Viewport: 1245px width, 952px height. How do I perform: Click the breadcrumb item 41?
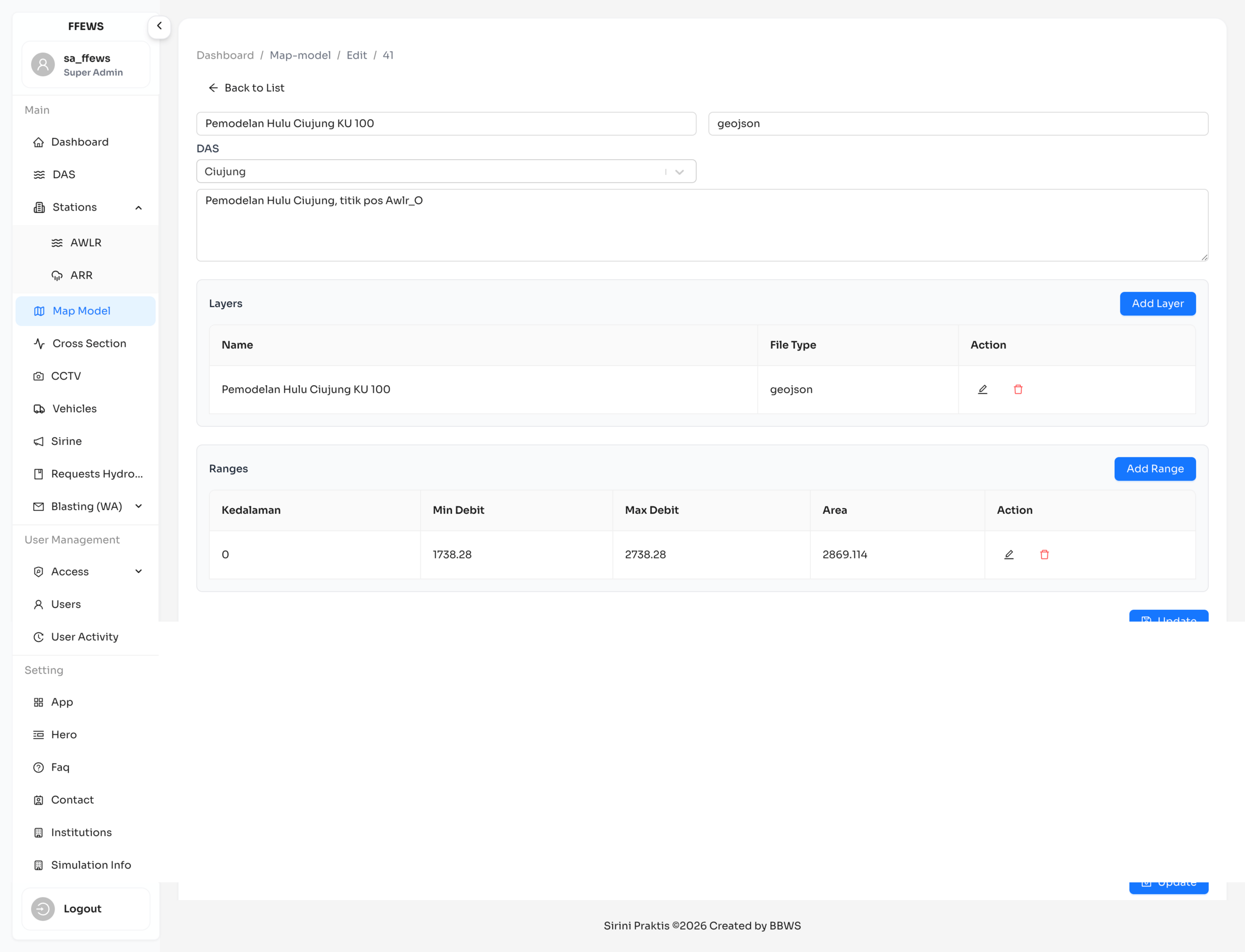(388, 55)
